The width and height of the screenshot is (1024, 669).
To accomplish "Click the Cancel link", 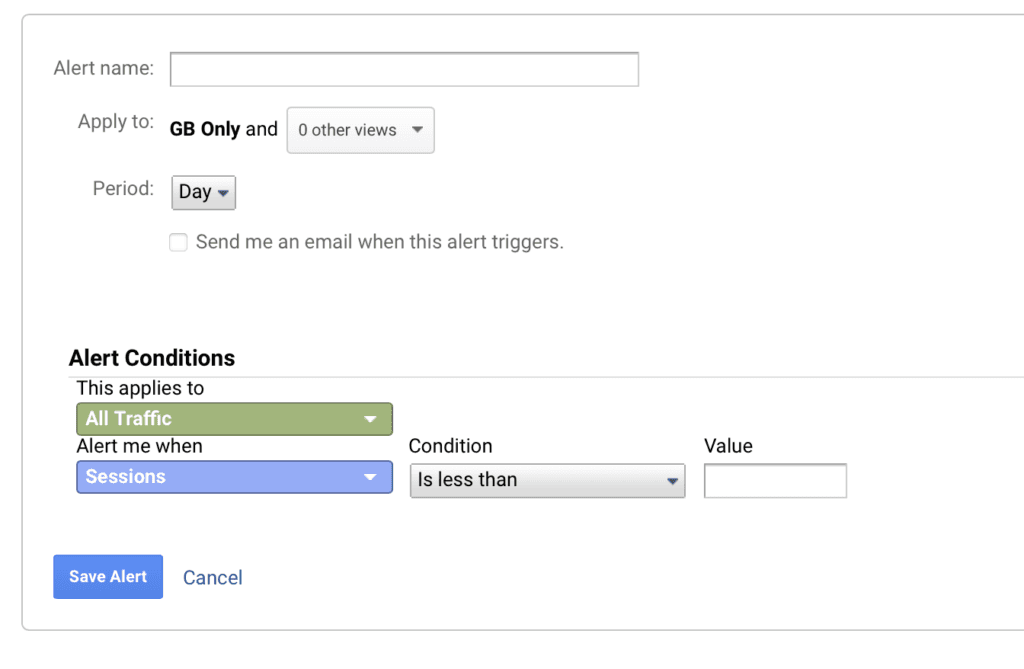I will tap(212, 577).
